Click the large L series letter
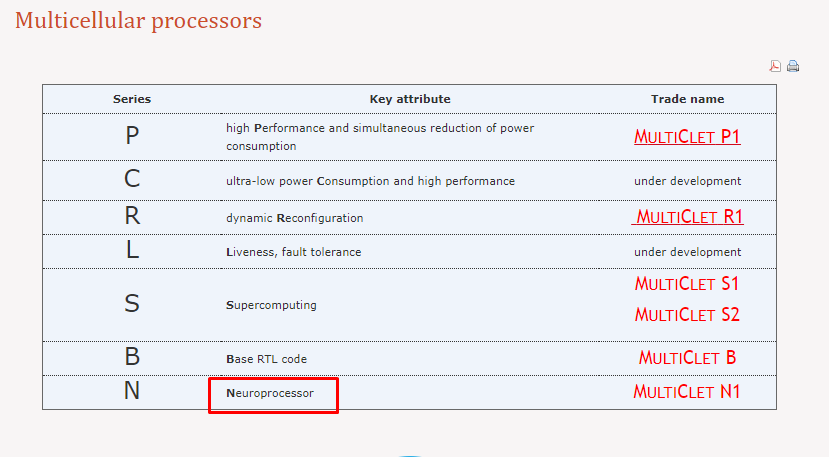Screen dimensions: 829x457 point(132,251)
